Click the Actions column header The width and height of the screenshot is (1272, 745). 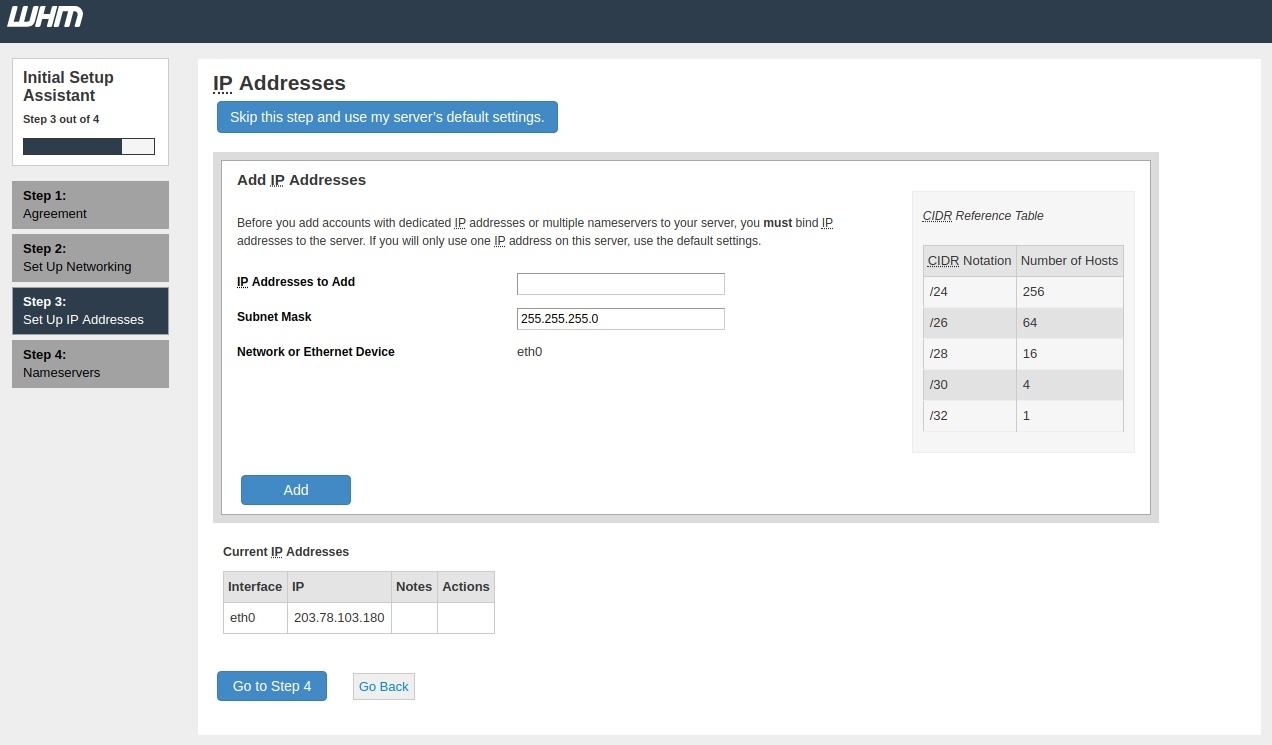coord(466,587)
